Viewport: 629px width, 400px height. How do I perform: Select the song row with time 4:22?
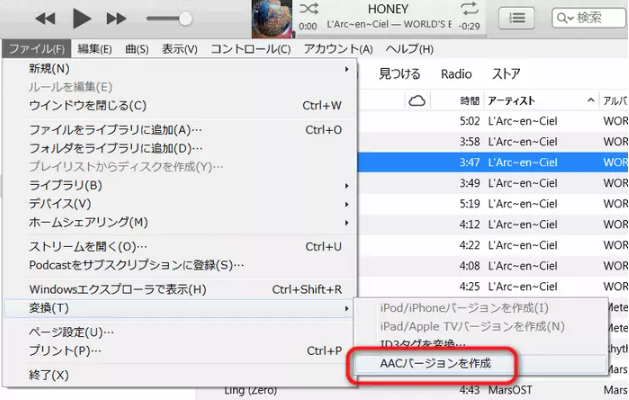493,245
